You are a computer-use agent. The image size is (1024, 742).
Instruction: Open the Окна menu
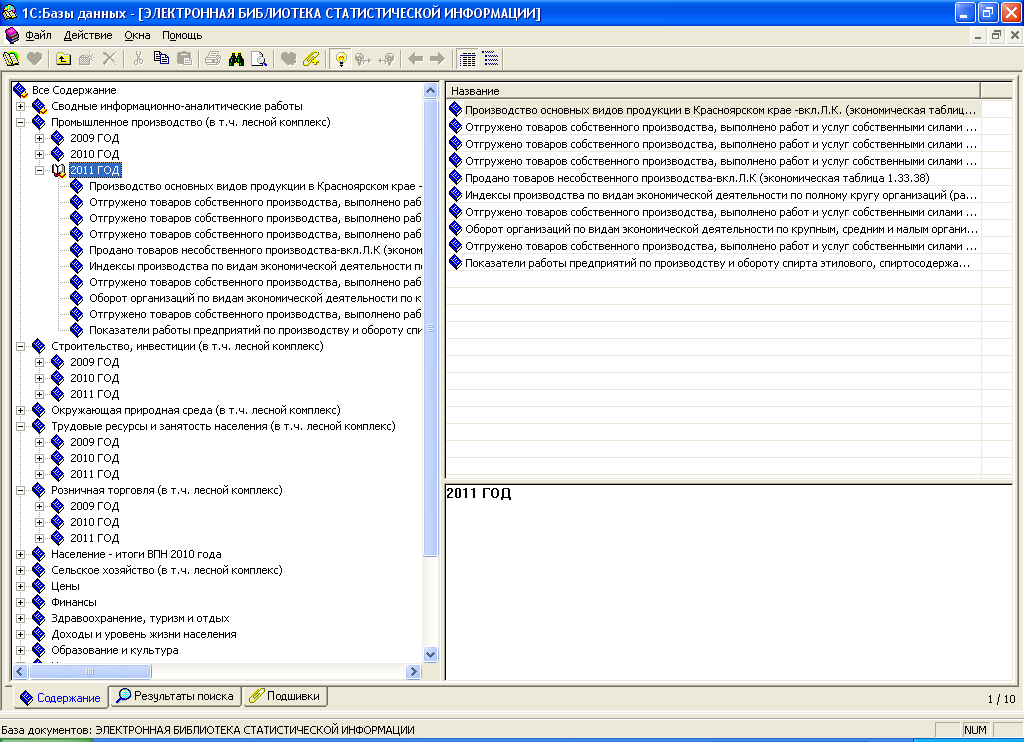pyautogui.click(x=137, y=35)
